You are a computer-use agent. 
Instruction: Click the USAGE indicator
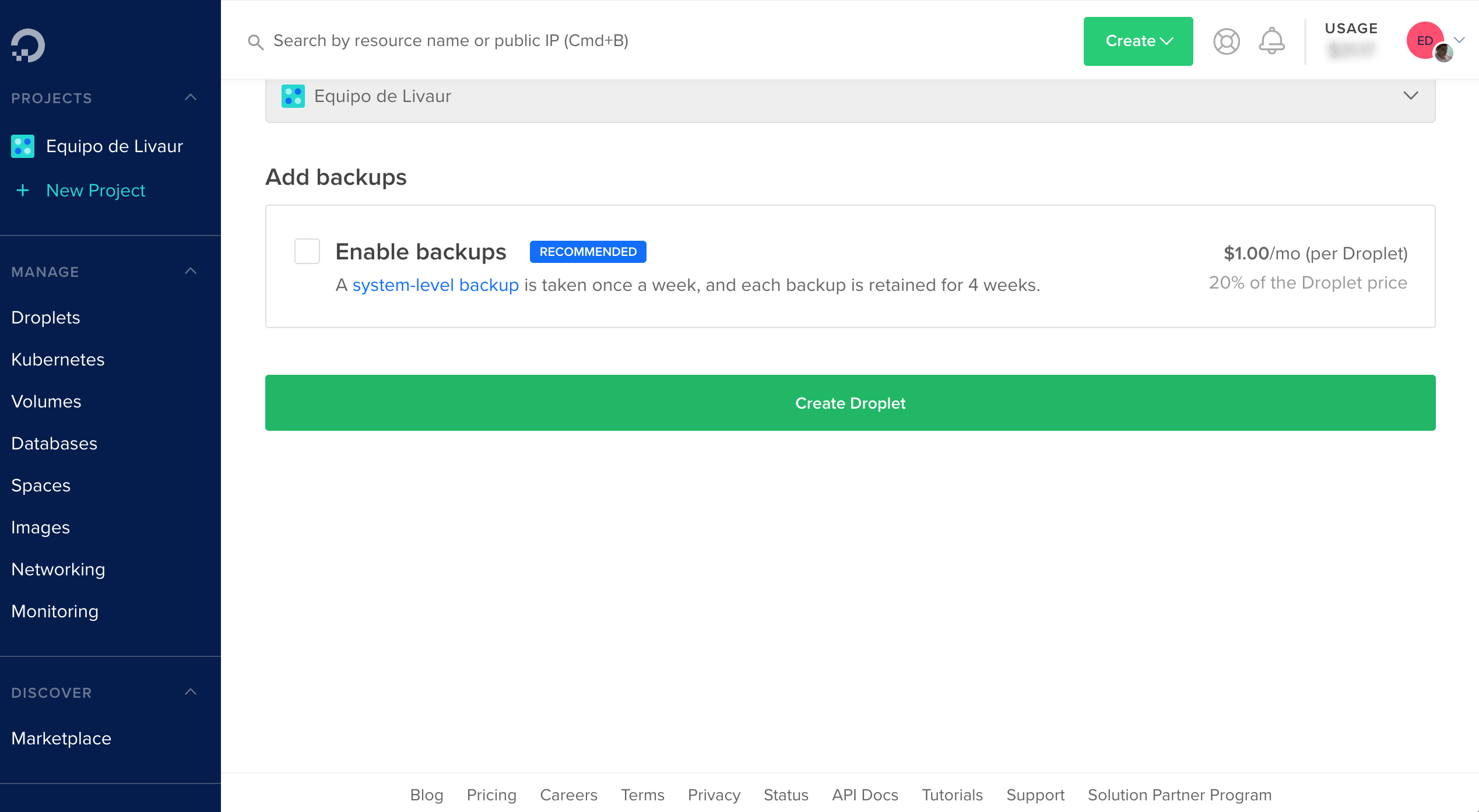click(1351, 41)
